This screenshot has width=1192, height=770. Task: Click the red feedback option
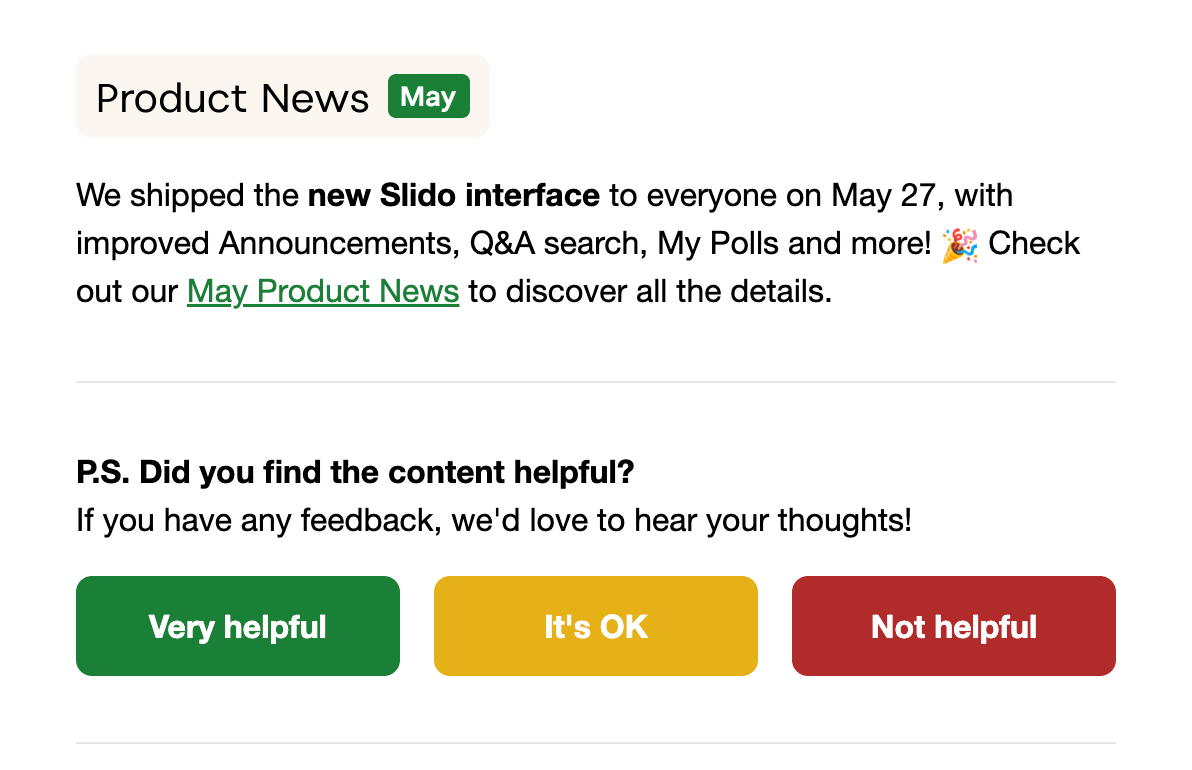953,626
